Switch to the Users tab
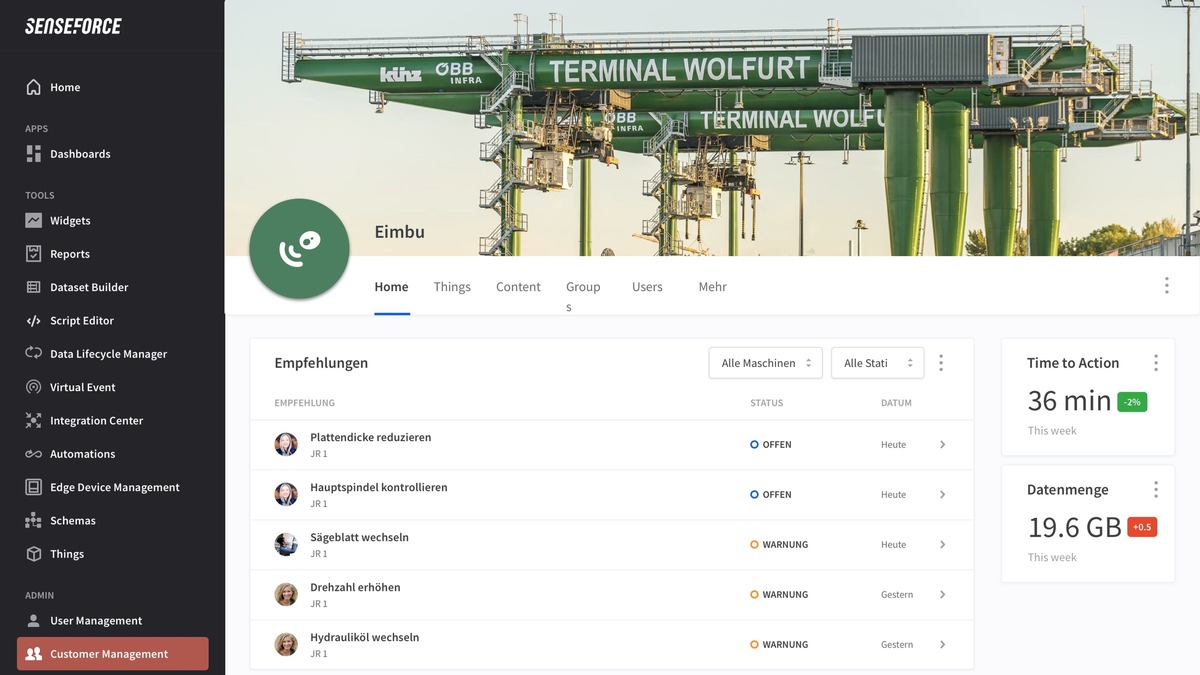1200x675 pixels. [647, 287]
